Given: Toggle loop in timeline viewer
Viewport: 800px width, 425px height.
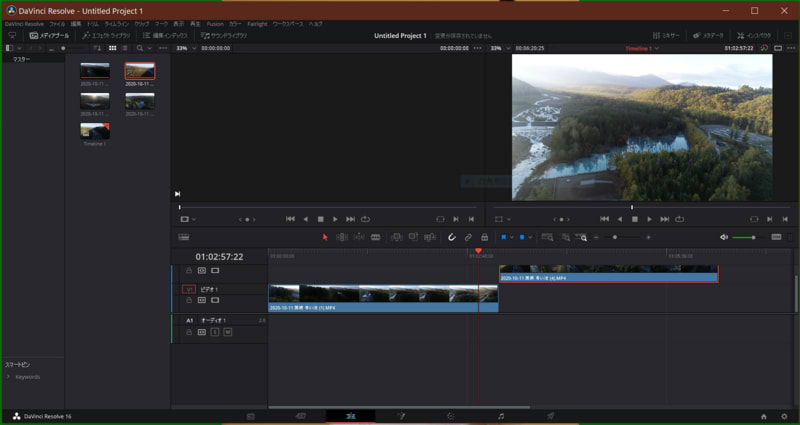Looking at the screenshot, I should point(680,219).
